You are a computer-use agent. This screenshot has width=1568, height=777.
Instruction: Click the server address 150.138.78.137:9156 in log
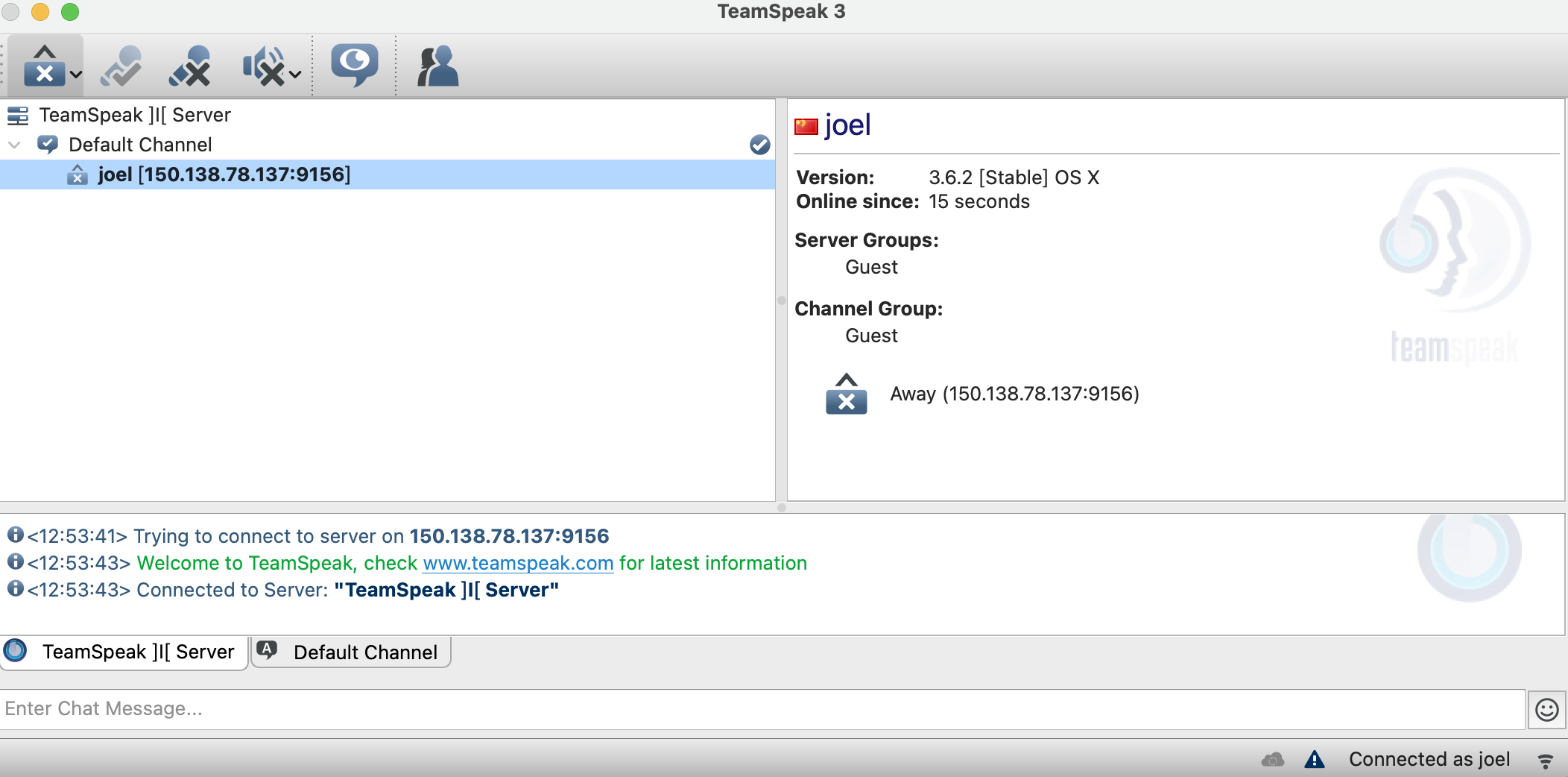(509, 536)
